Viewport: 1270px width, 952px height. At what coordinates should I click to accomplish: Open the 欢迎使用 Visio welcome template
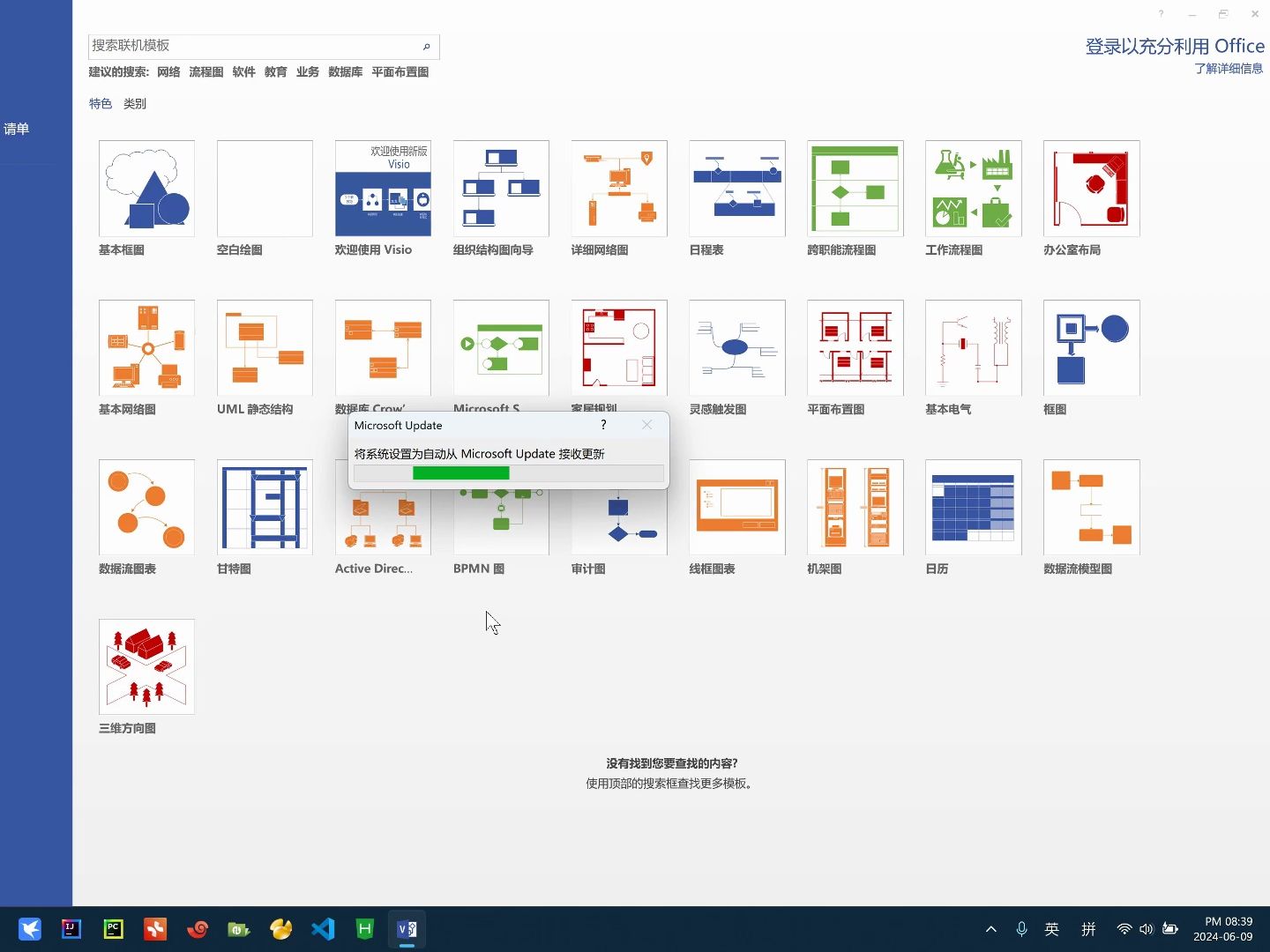pyautogui.click(x=383, y=189)
